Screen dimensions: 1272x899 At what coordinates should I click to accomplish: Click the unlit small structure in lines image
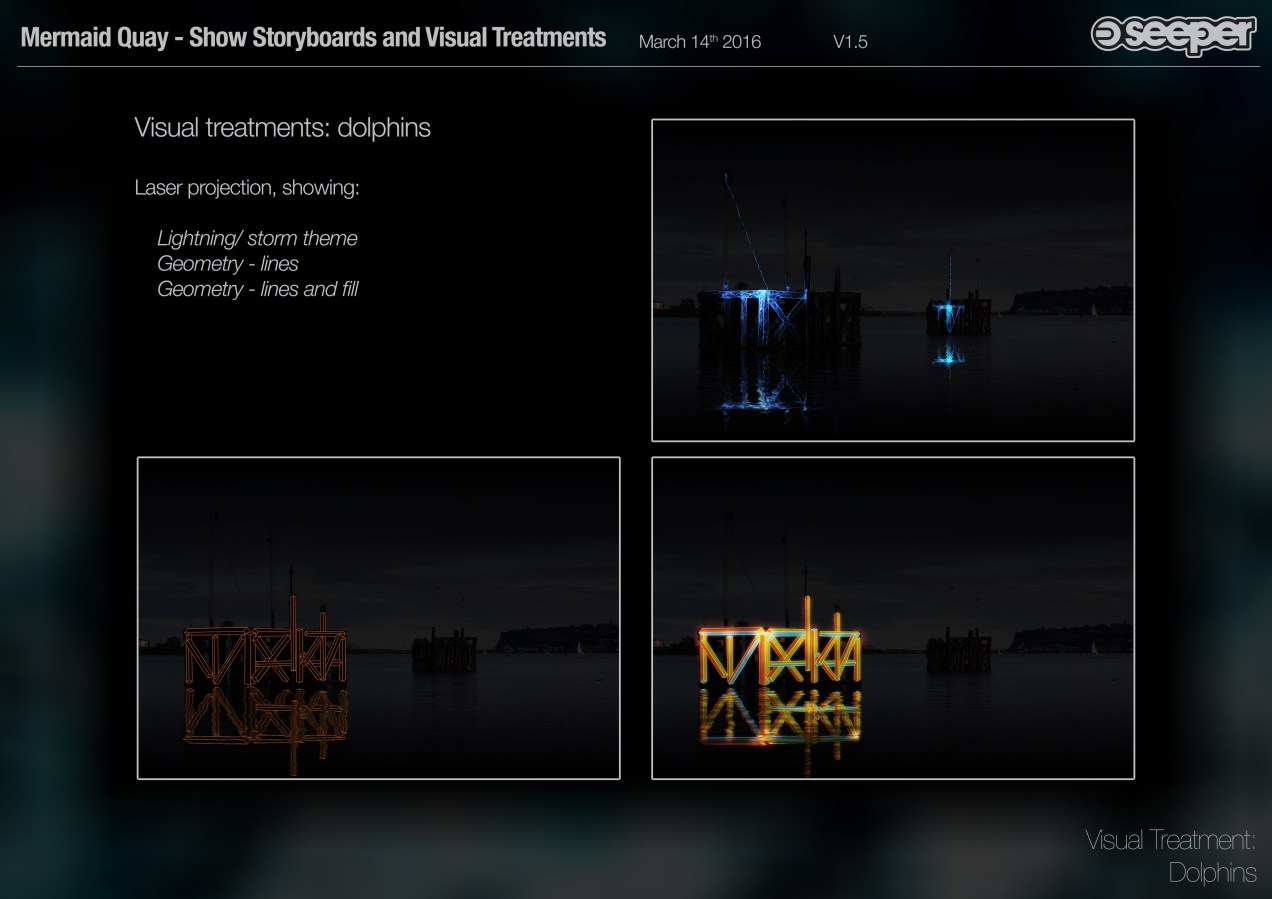click(444, 651)
